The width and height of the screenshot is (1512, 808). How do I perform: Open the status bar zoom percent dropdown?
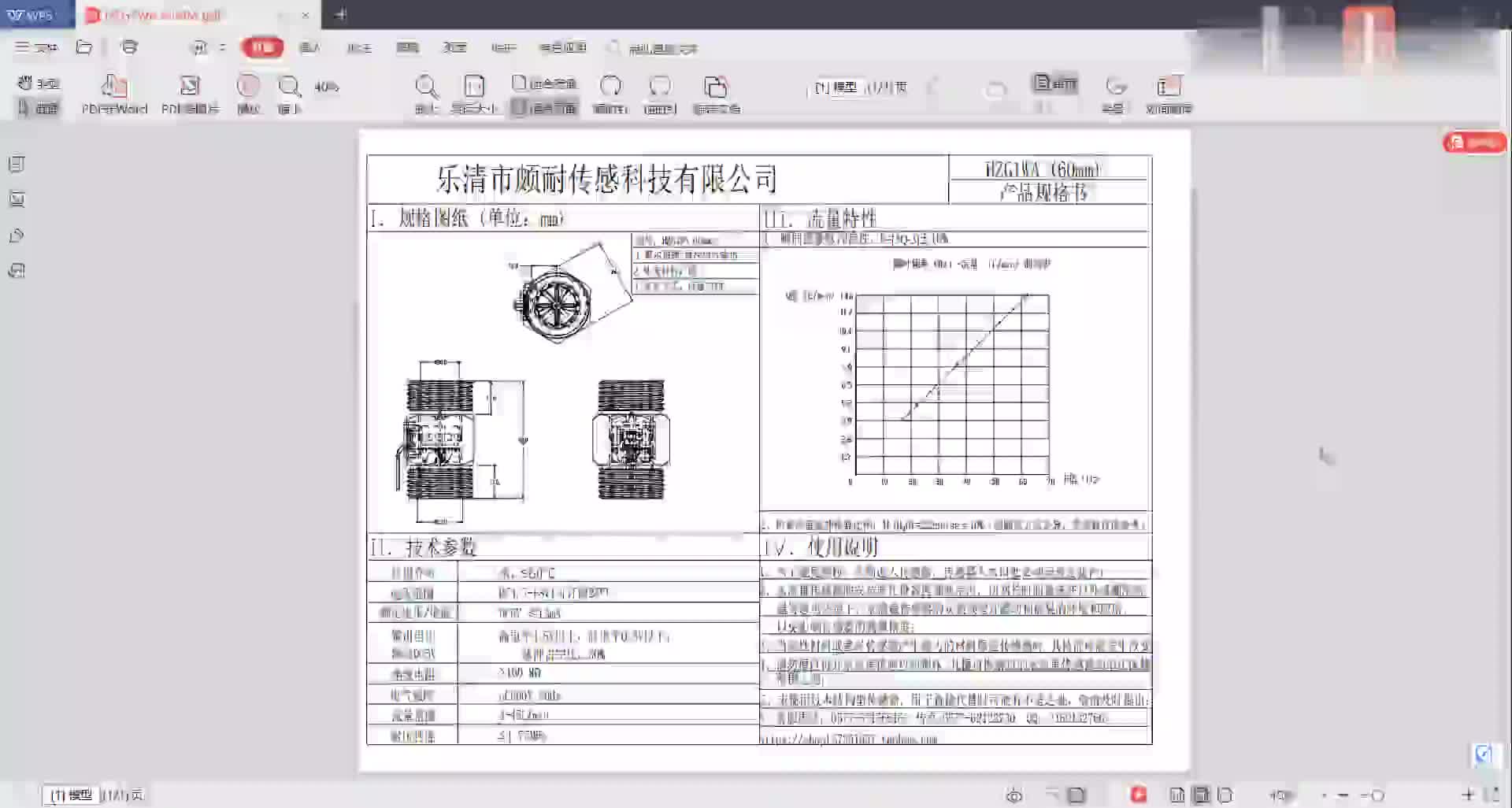1283,795
